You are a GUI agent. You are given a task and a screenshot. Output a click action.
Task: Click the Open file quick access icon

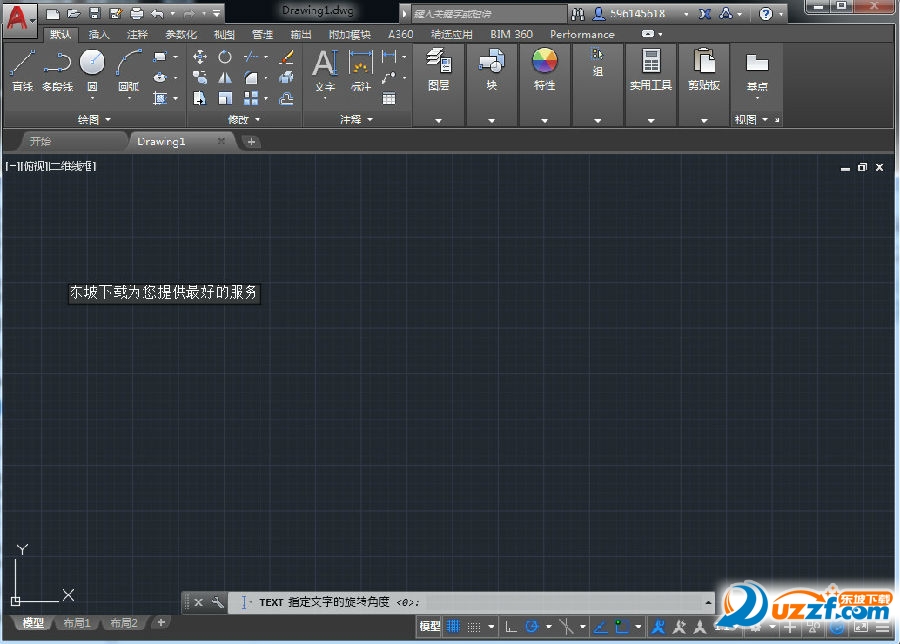click(x=74, y=14)
